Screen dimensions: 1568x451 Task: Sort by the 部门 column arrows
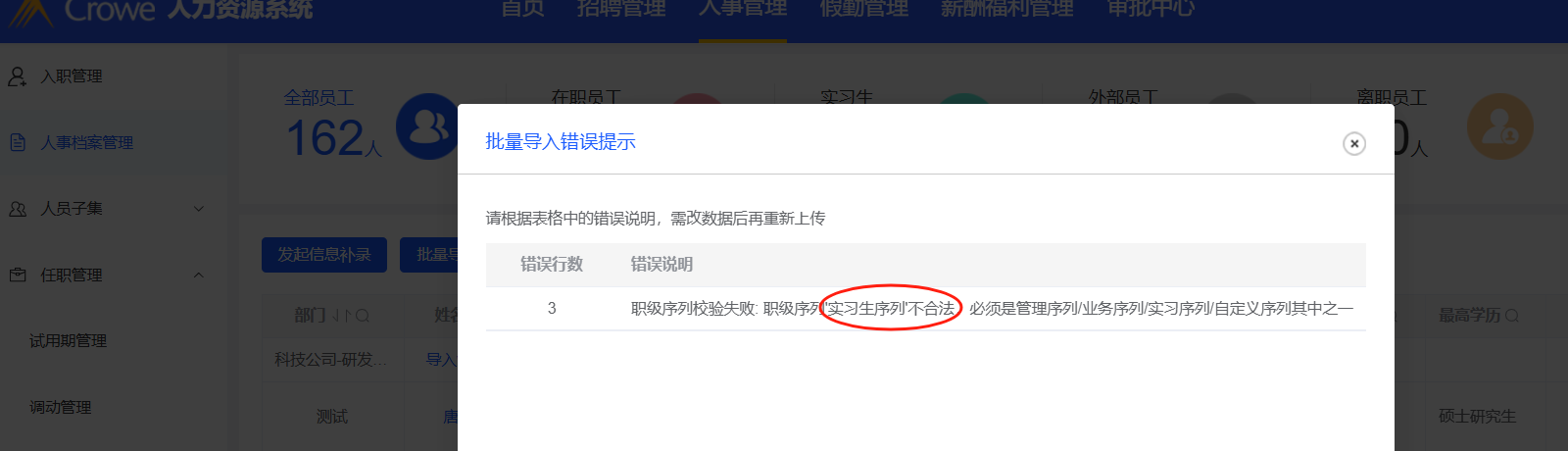coord(341,316)
